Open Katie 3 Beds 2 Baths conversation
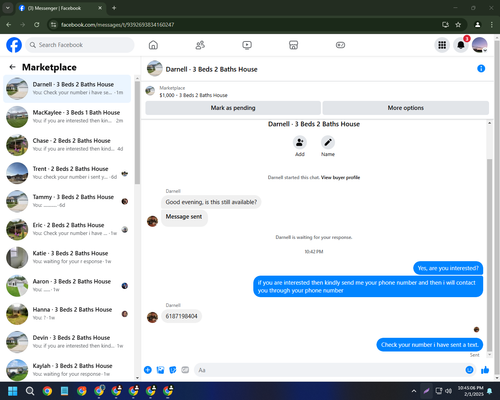The width and height of the screenshot is (500, 400). 67,257
